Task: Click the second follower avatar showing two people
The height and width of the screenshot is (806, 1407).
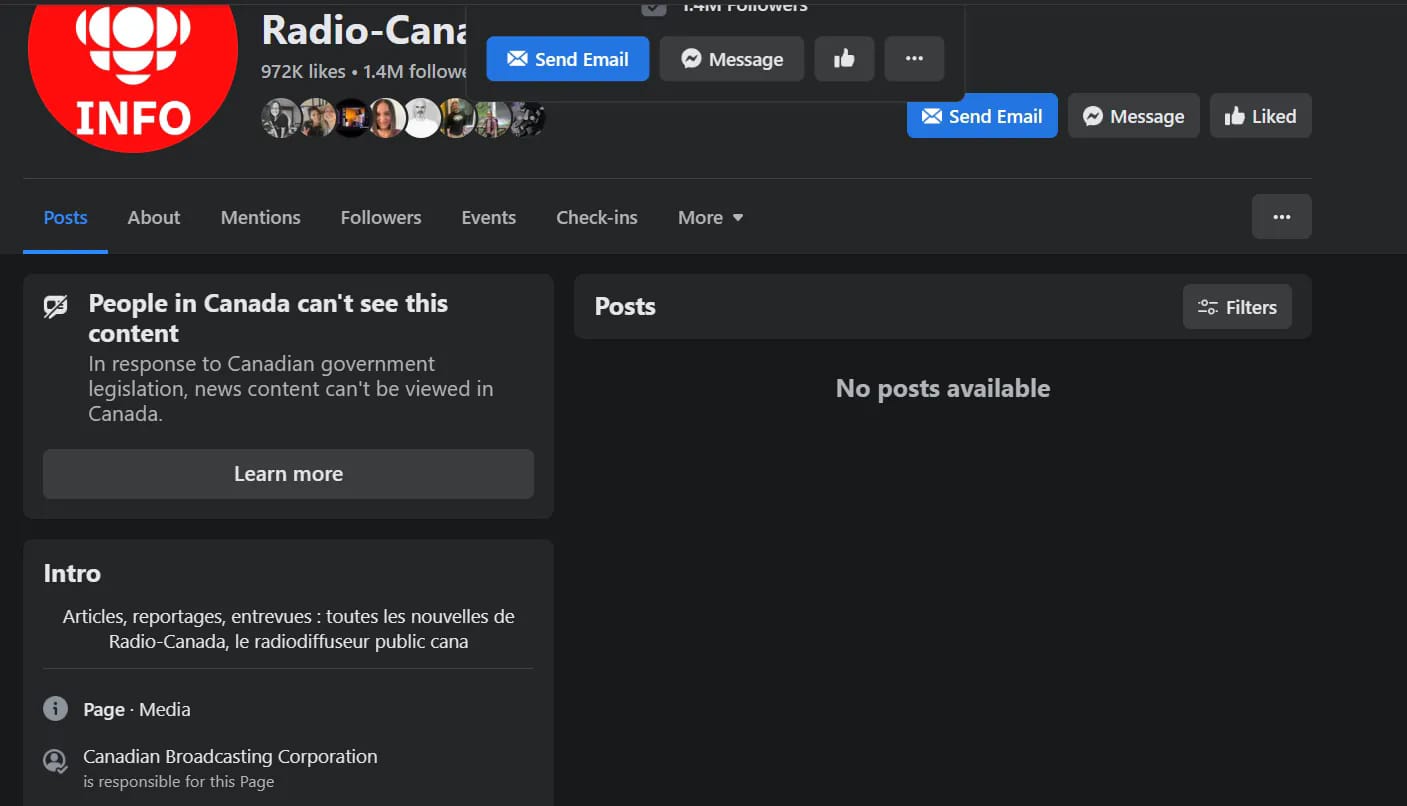Action: [316, 118]
